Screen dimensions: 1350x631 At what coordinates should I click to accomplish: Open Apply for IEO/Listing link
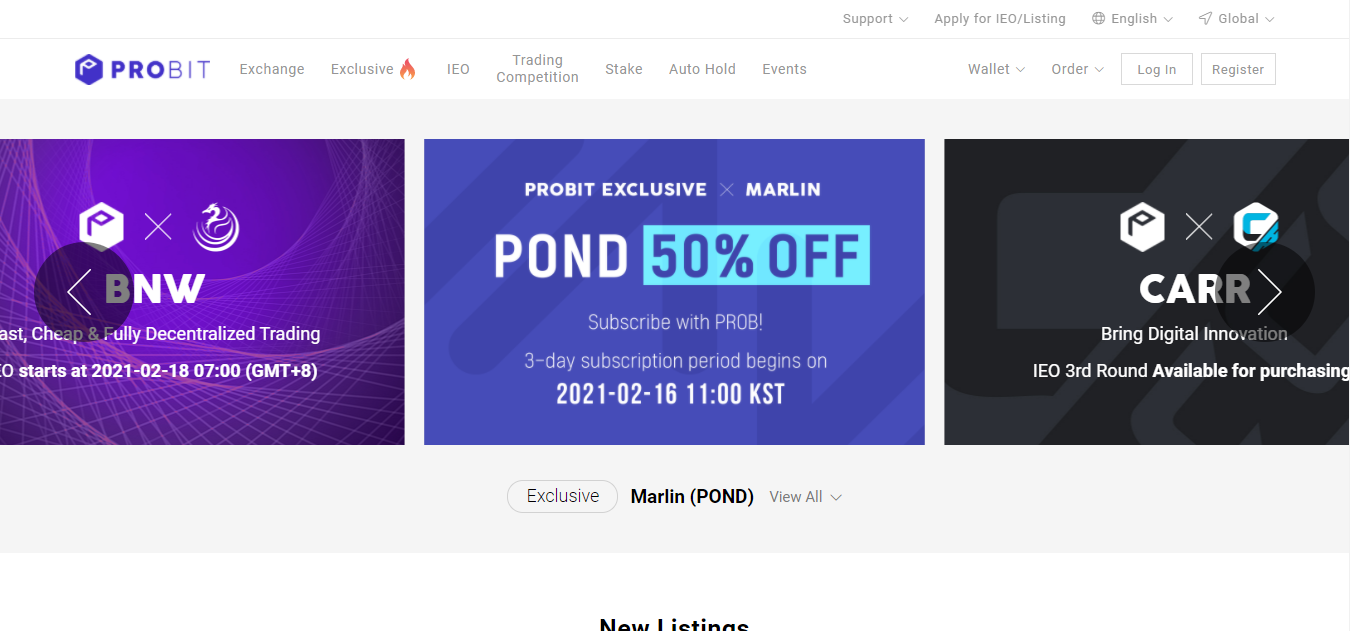(x=999, y=19)
